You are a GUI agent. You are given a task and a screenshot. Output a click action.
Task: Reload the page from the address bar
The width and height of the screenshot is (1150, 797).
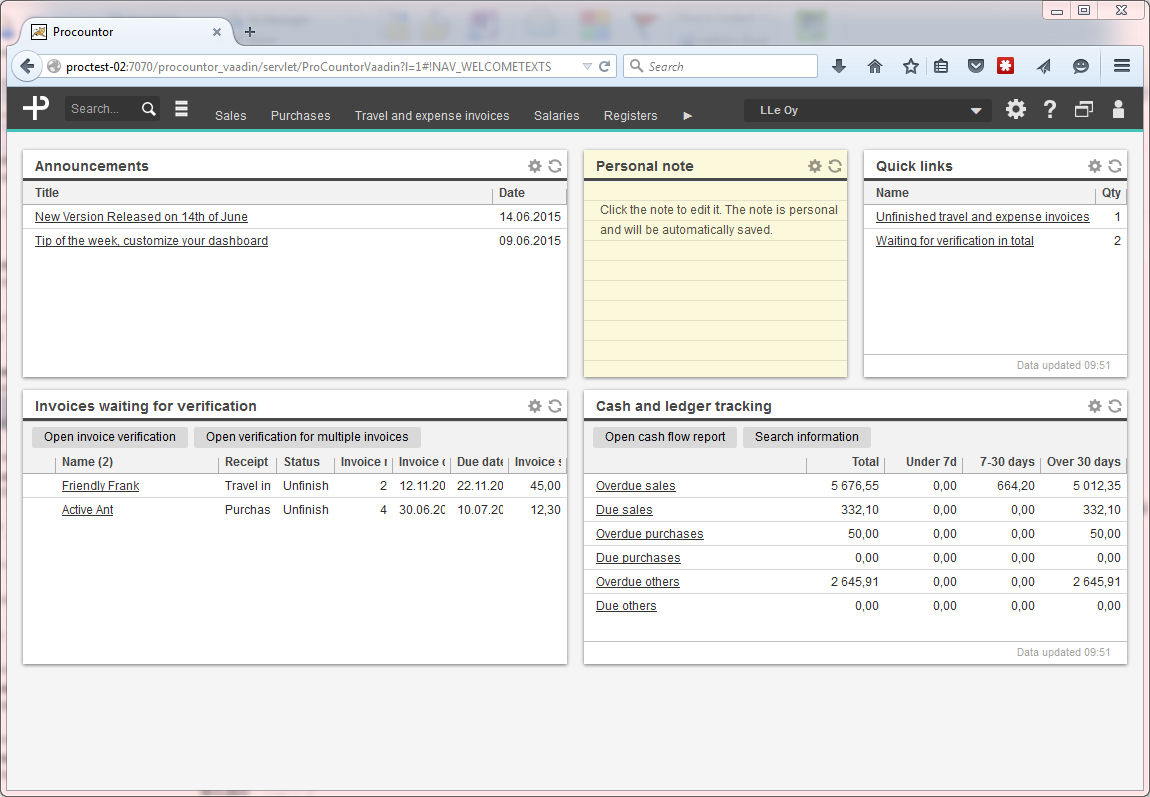[x=604, y=66]
